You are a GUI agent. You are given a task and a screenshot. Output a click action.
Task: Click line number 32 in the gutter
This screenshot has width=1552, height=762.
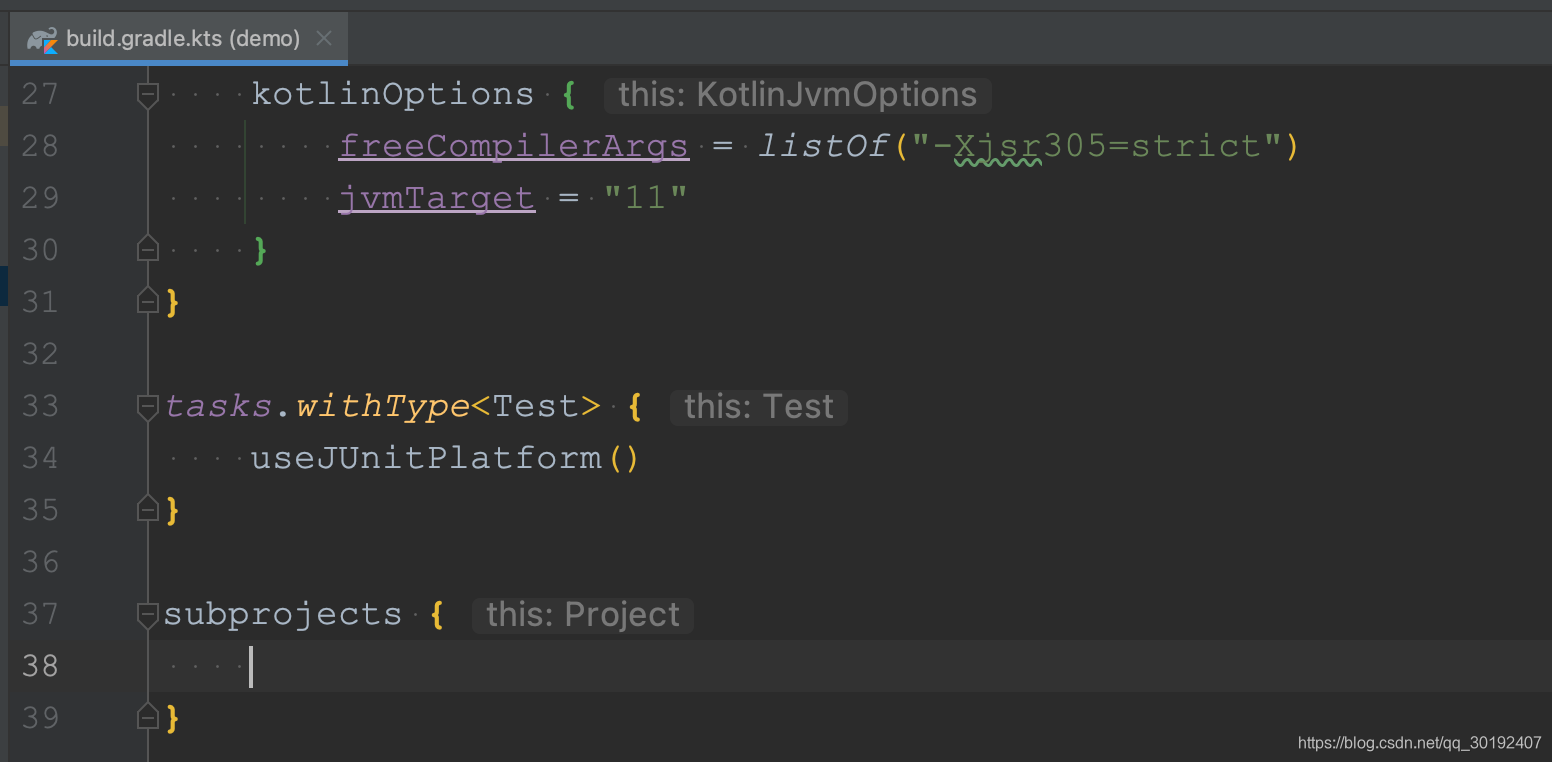click(x=40, y=354)
